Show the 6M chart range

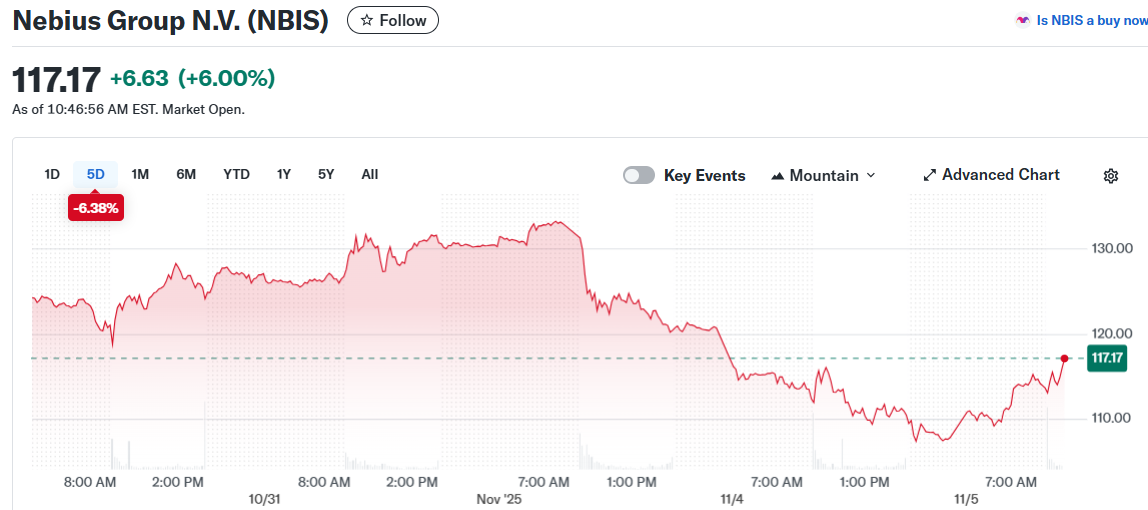[x=186, y=174]
